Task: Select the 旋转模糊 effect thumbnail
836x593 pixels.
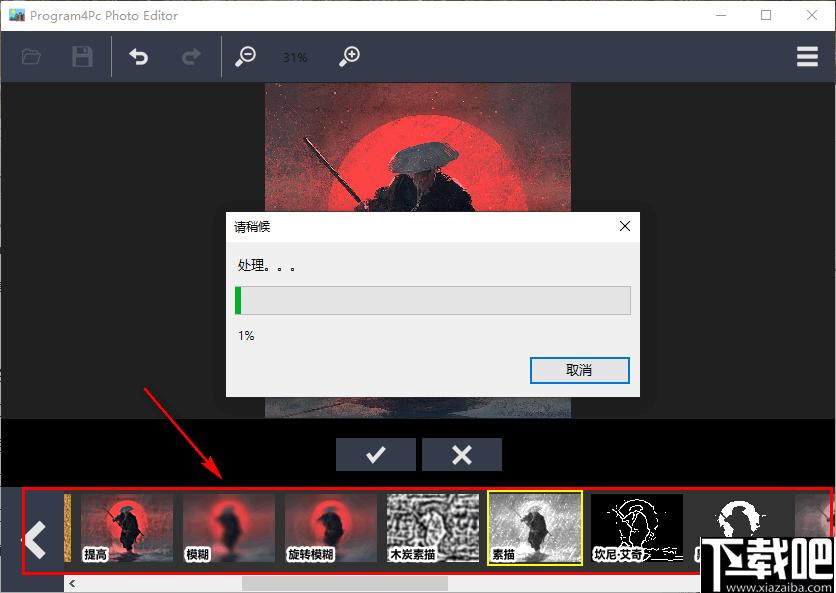Action: click(331, 528)
